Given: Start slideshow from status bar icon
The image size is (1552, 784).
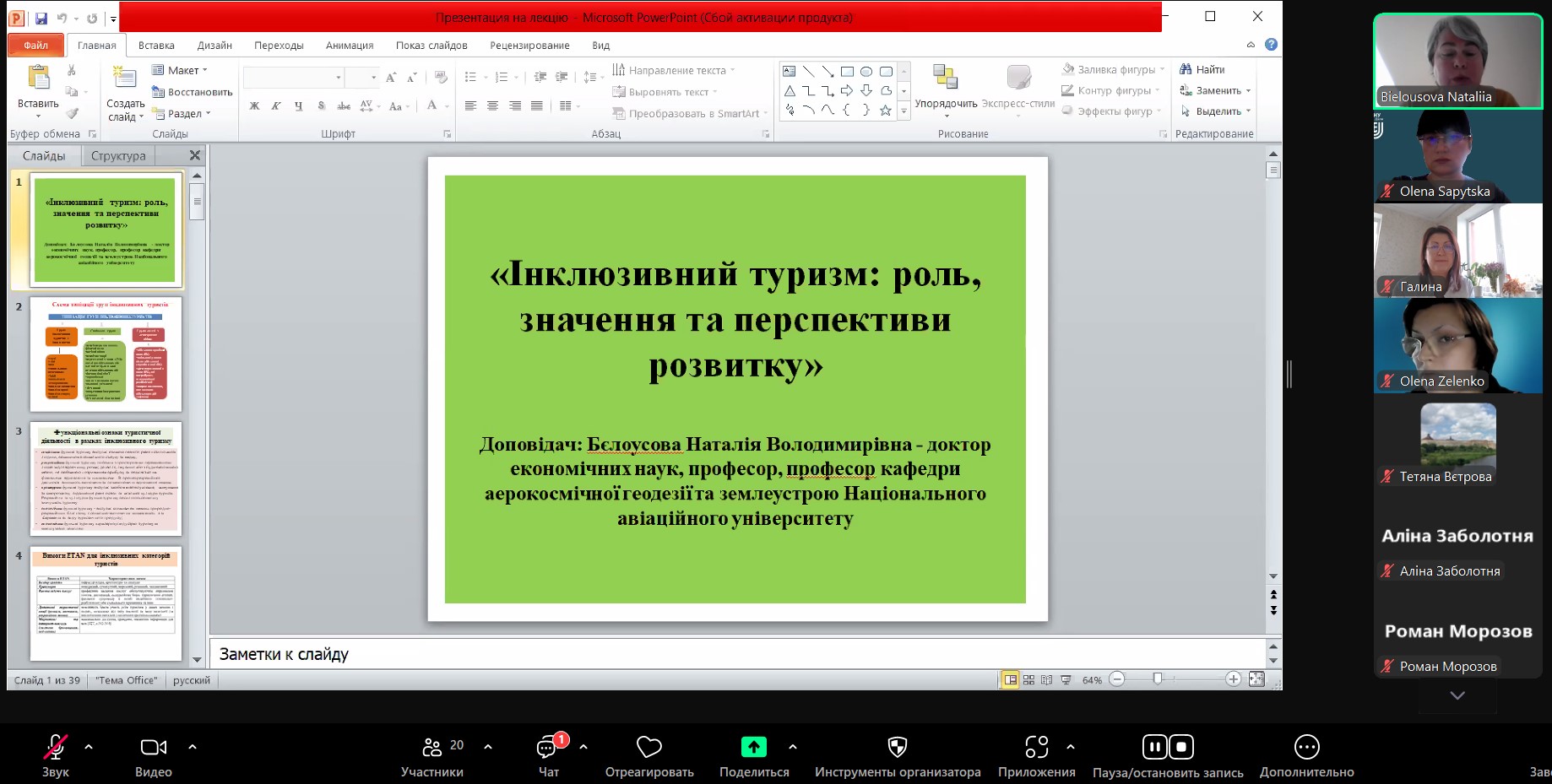Looking at the screenshot, I should pyautogui.click(x=1066, y=679).
